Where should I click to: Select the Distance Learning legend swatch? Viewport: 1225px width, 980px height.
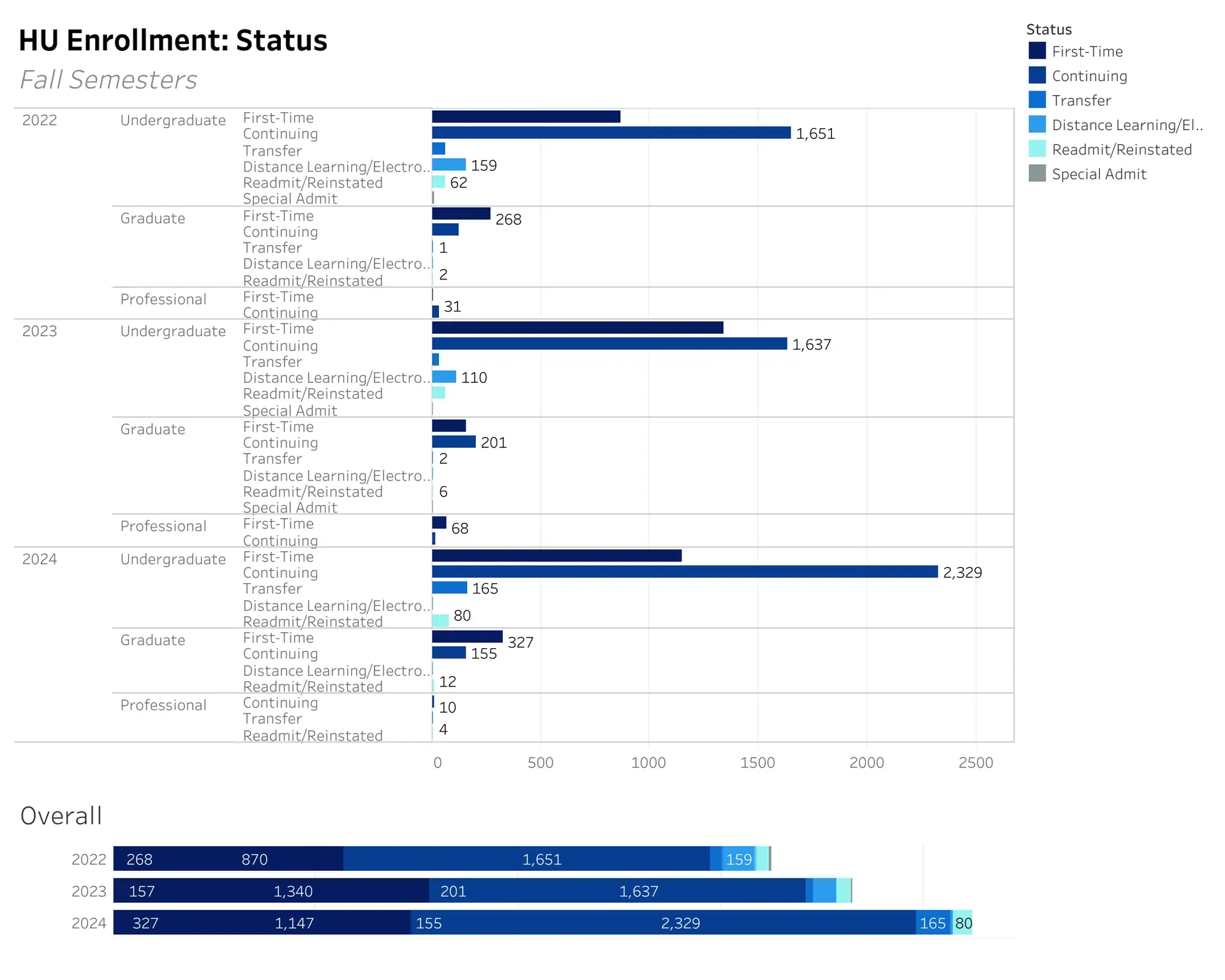[1037, 124]
